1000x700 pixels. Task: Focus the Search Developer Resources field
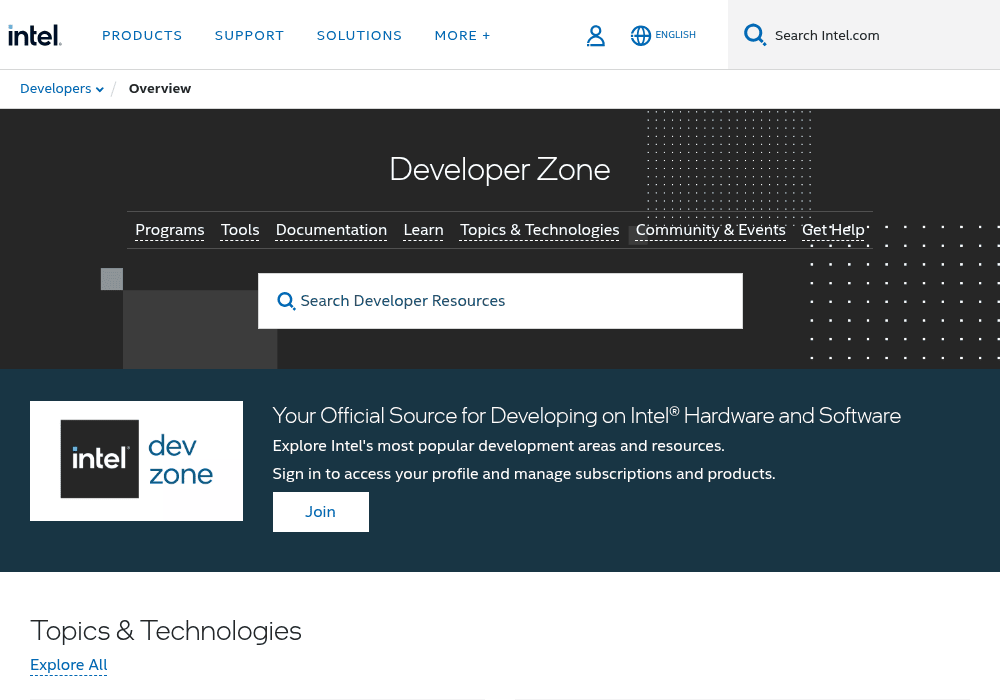500,301
